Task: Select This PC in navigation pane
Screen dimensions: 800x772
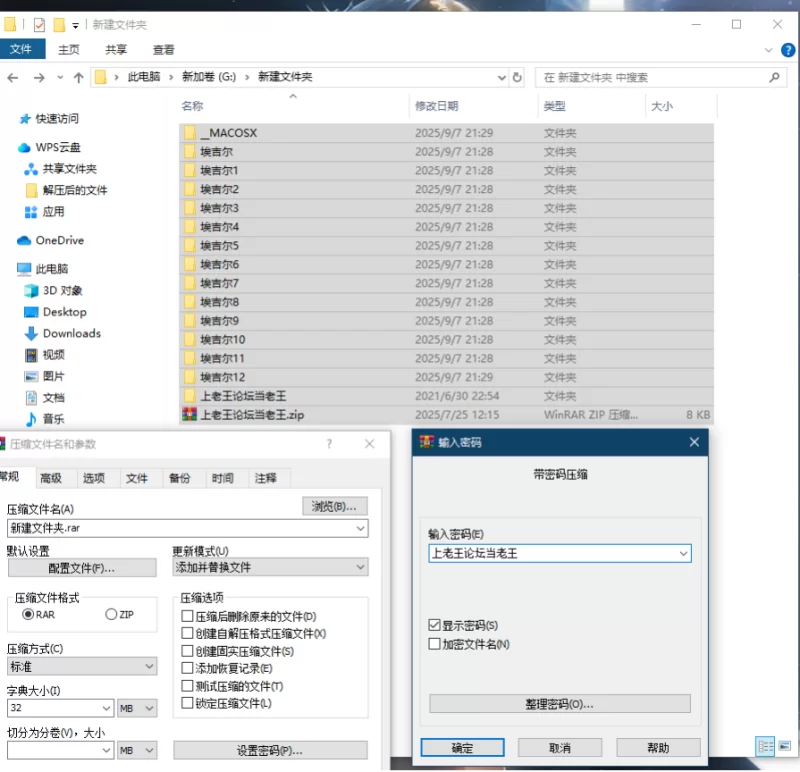Action: pyautogui.click(x=42, y=269)
